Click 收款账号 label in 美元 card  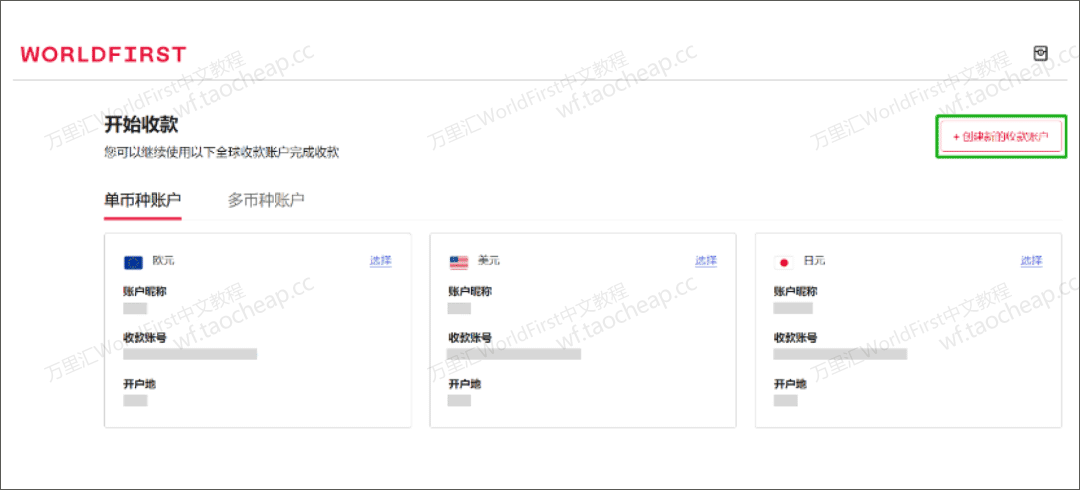pos(470,338)
